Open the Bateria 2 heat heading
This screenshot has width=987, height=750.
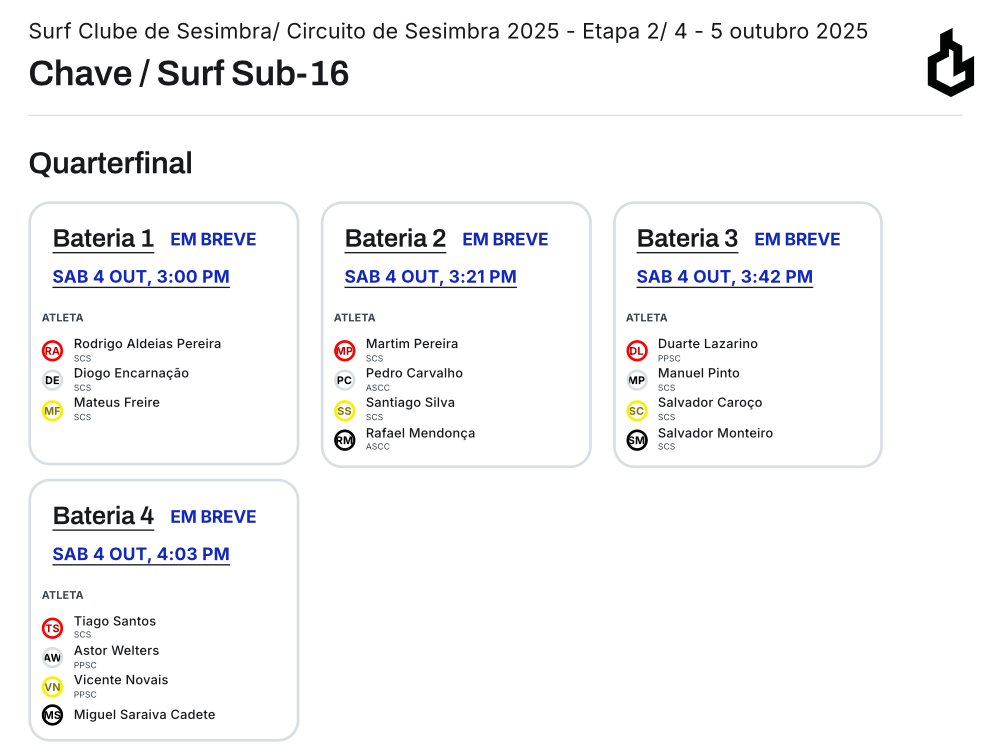coord(395,239)
